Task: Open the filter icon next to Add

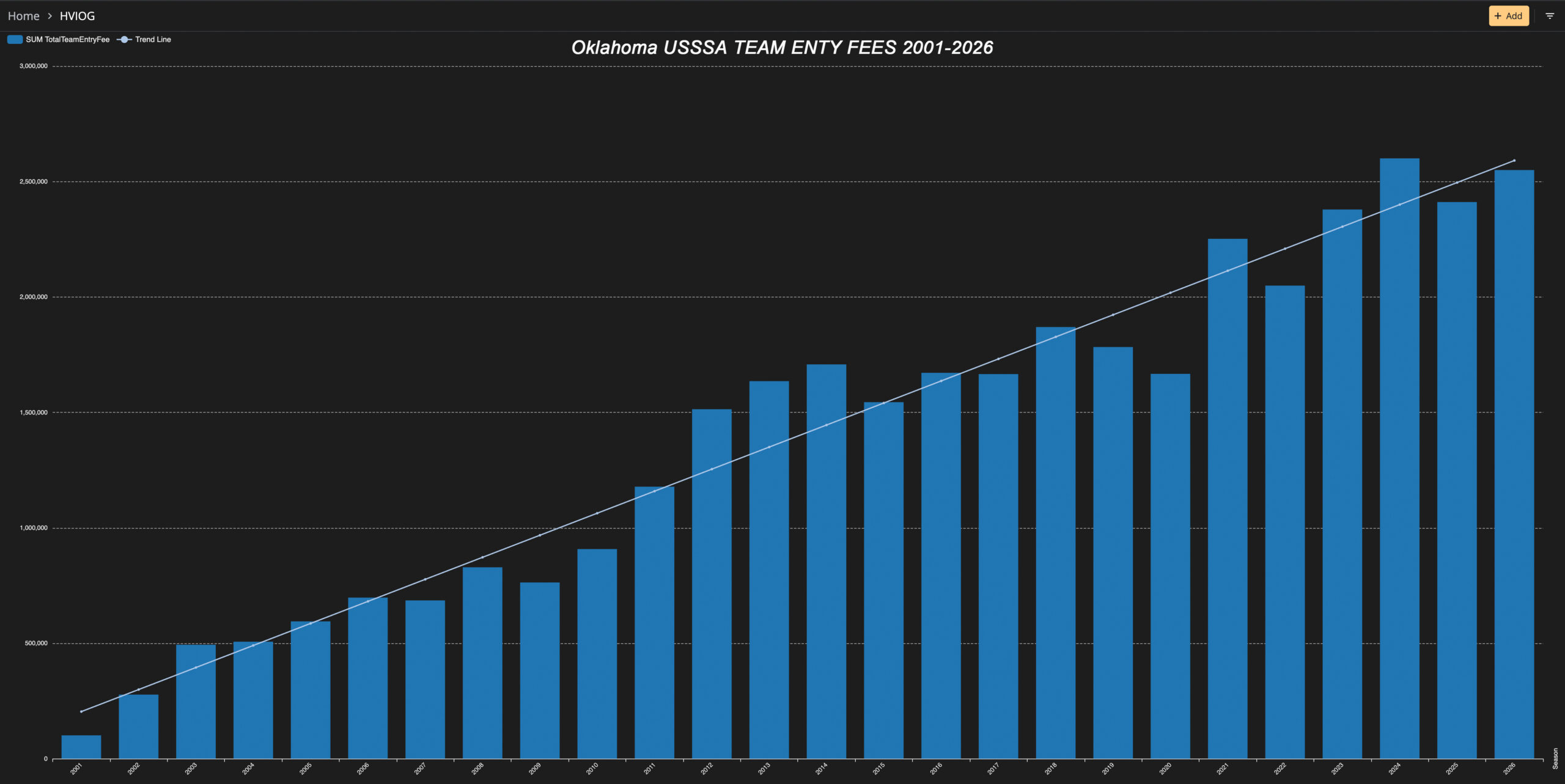Action: tap(1550, 16)
